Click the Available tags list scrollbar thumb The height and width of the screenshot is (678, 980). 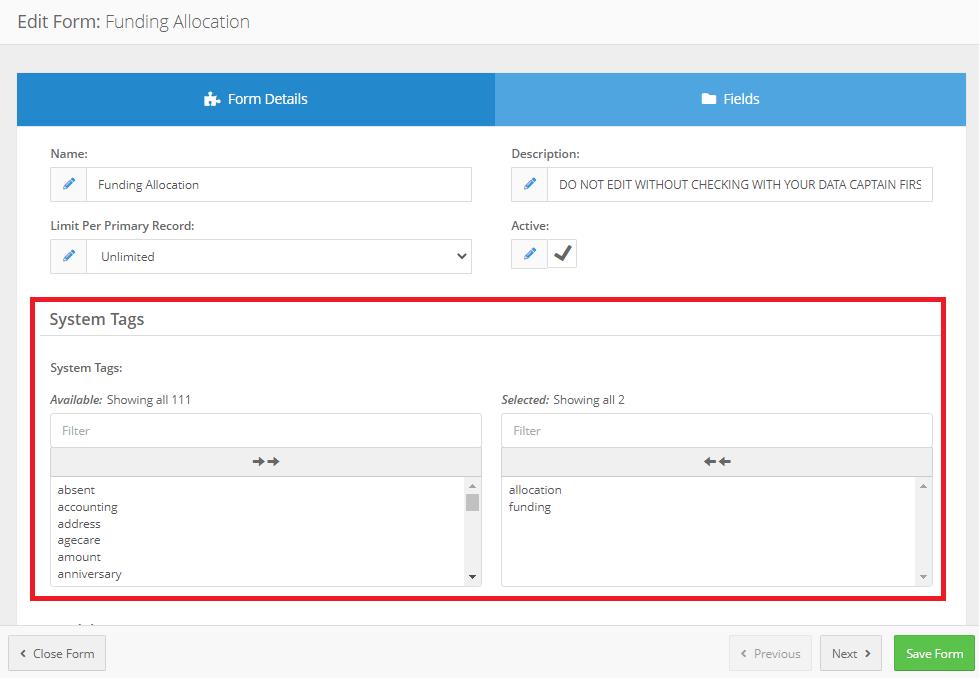tap(472, 502)
